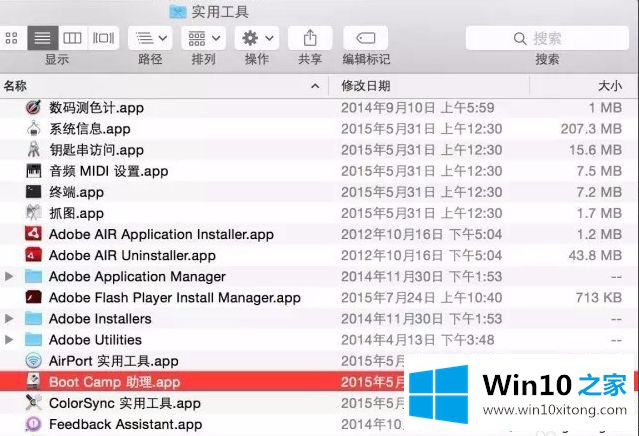Select Adobe AIR Application Installer icon
Viewport: 639px width, 436px height.
click(x=33, y=234)
